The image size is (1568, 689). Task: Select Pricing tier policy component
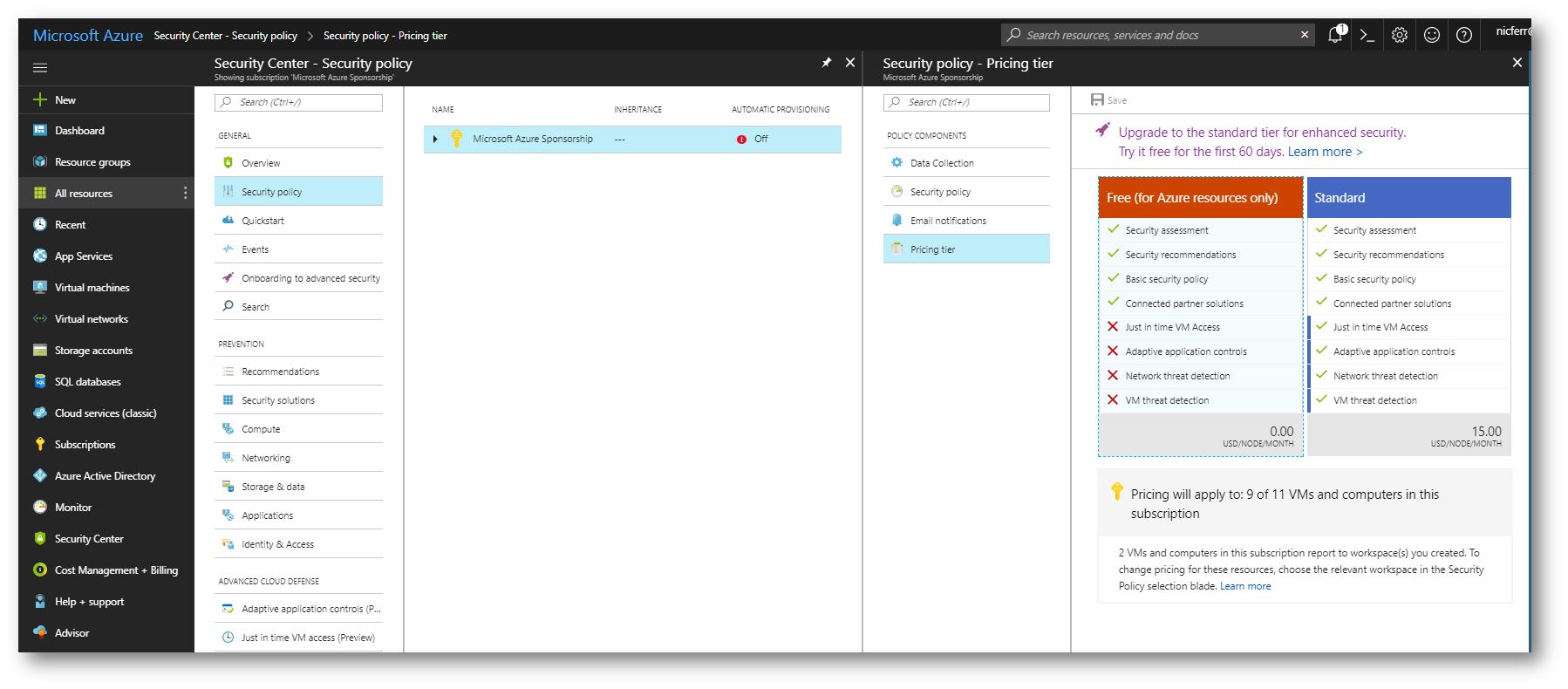click(x=966, y=249)
